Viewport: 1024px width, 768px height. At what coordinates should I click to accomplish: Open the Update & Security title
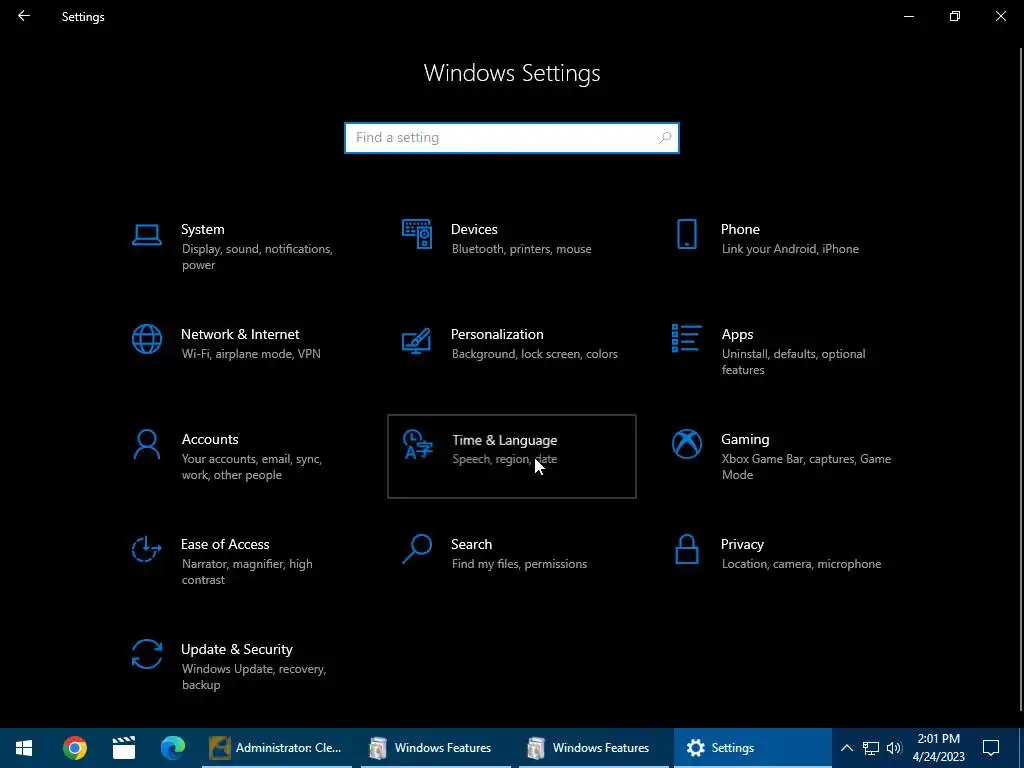236,650
